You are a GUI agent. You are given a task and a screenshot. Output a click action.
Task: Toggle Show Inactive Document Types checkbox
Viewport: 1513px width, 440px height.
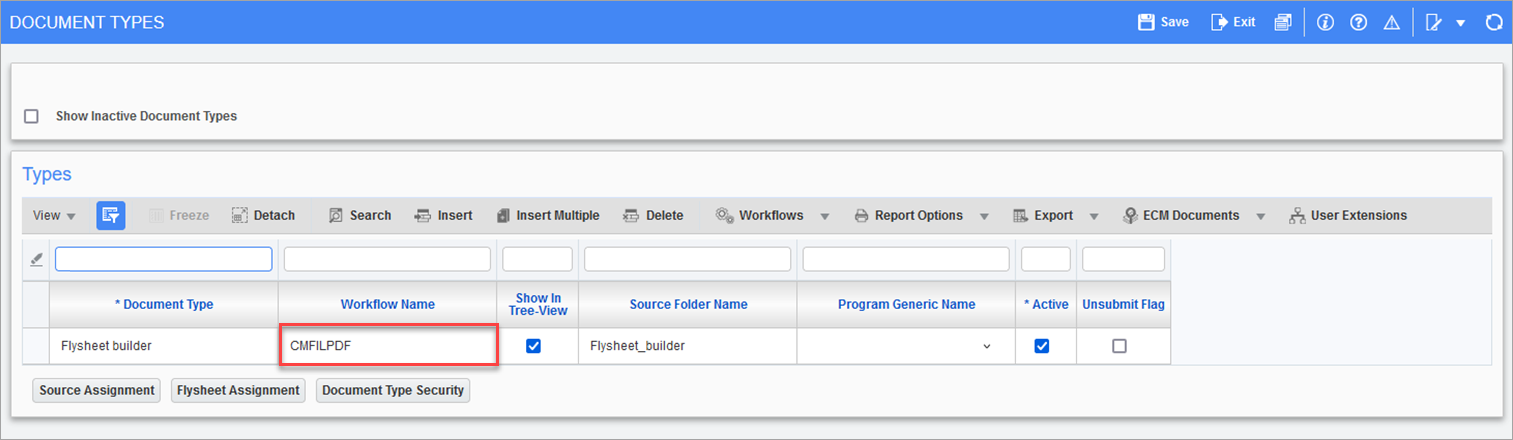(31, 116)
